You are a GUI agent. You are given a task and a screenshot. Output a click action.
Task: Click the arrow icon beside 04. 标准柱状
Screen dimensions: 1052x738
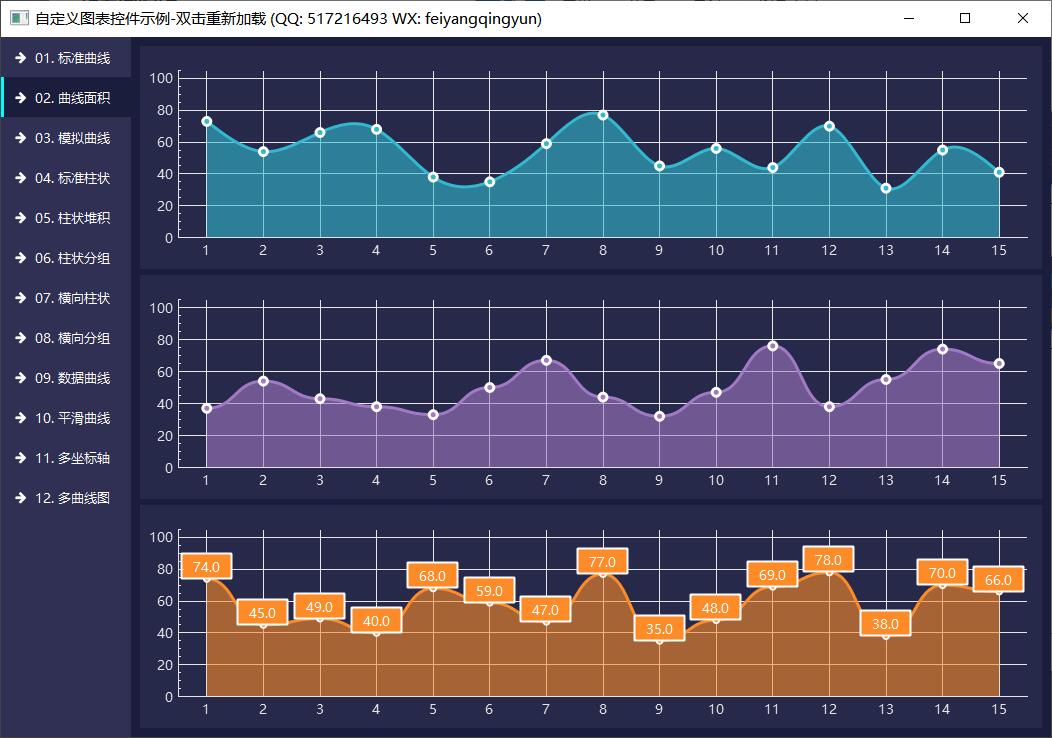tap(21, 178)
